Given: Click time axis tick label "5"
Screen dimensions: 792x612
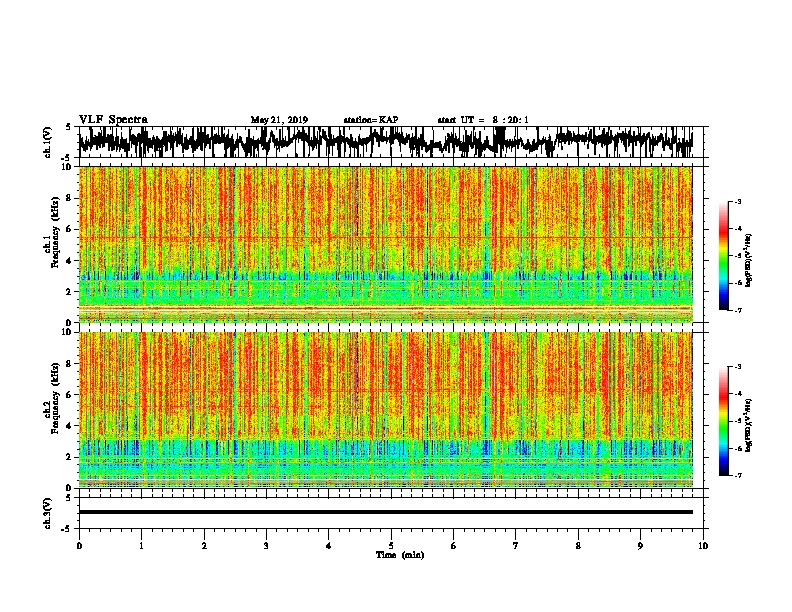Looking at the screenshot, I should 391,546.
